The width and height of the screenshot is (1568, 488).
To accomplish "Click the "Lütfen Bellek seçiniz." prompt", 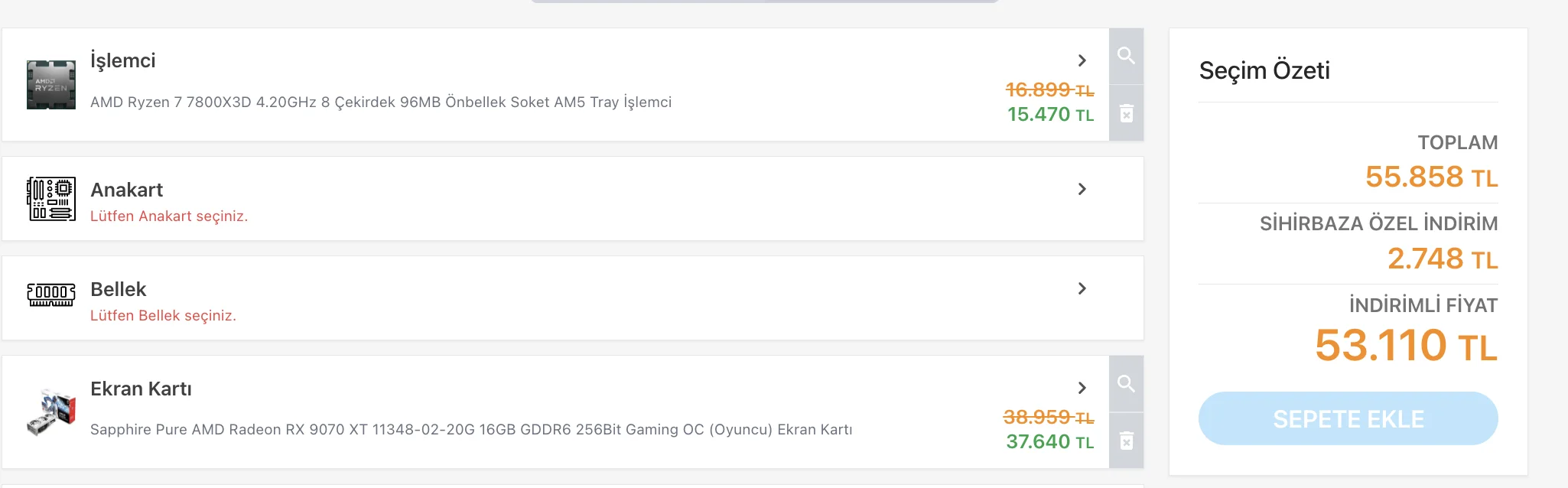I will coord(163,316).
